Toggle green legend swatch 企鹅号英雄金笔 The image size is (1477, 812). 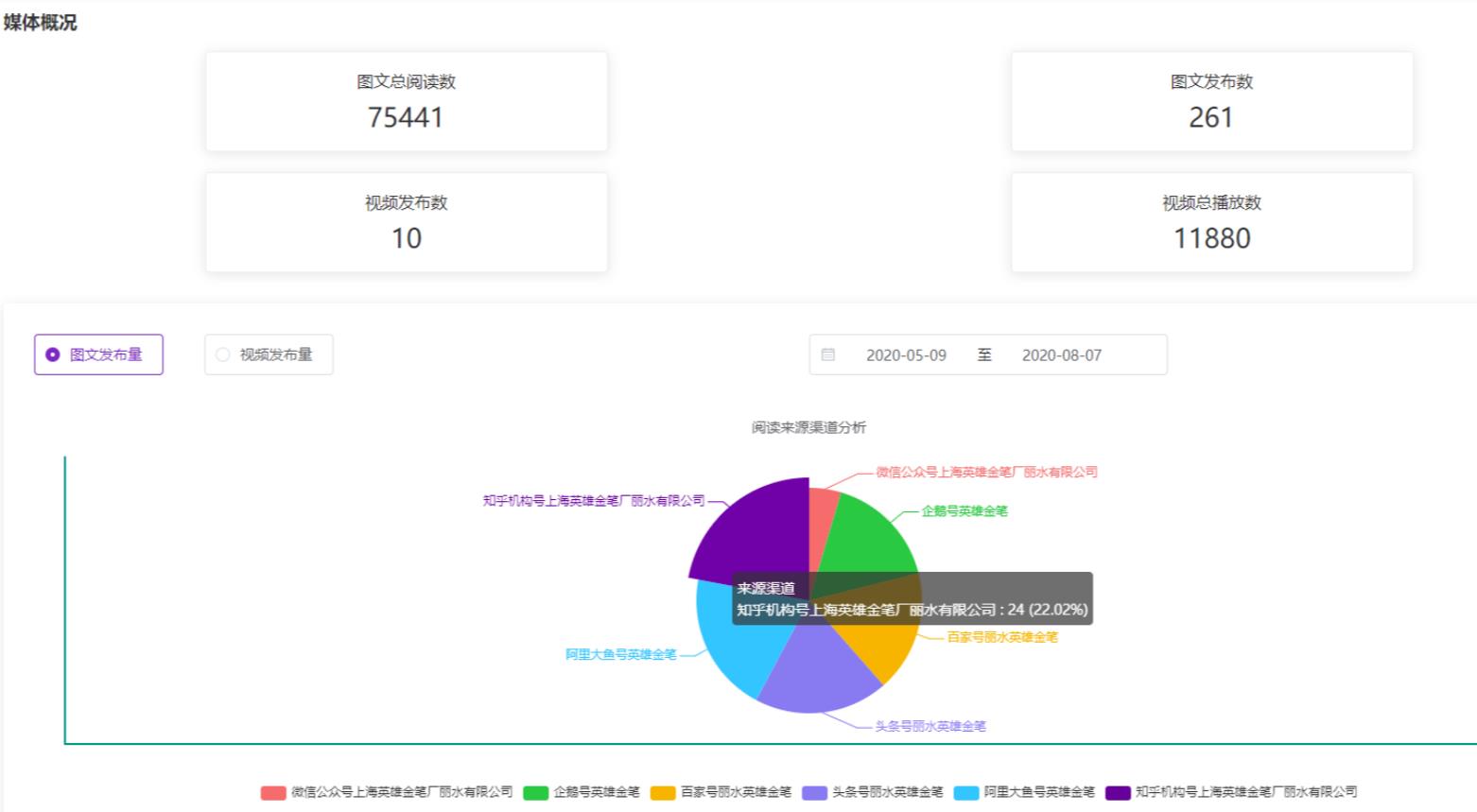tap(536, 792)
